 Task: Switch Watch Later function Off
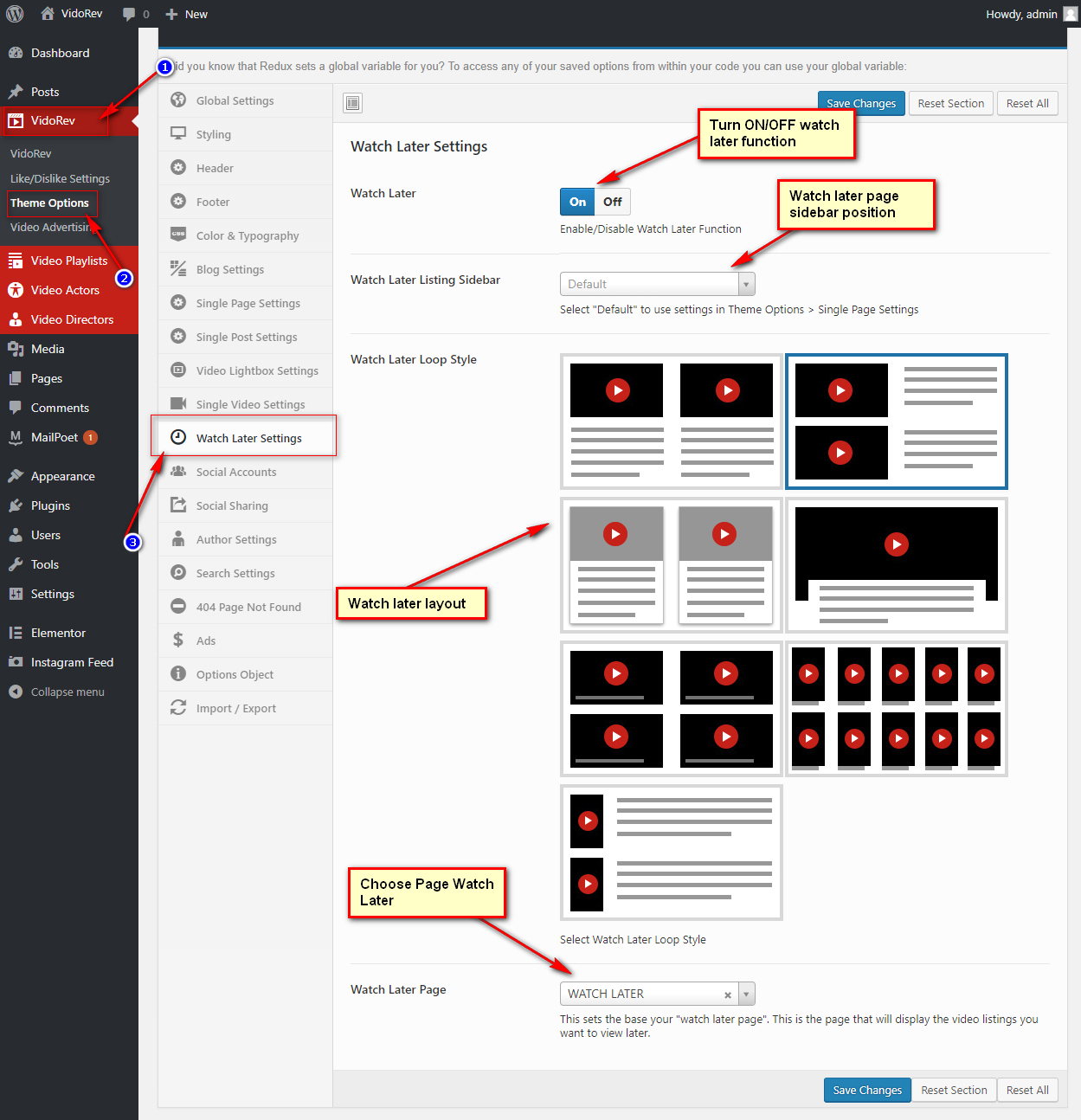pos(613,202)
